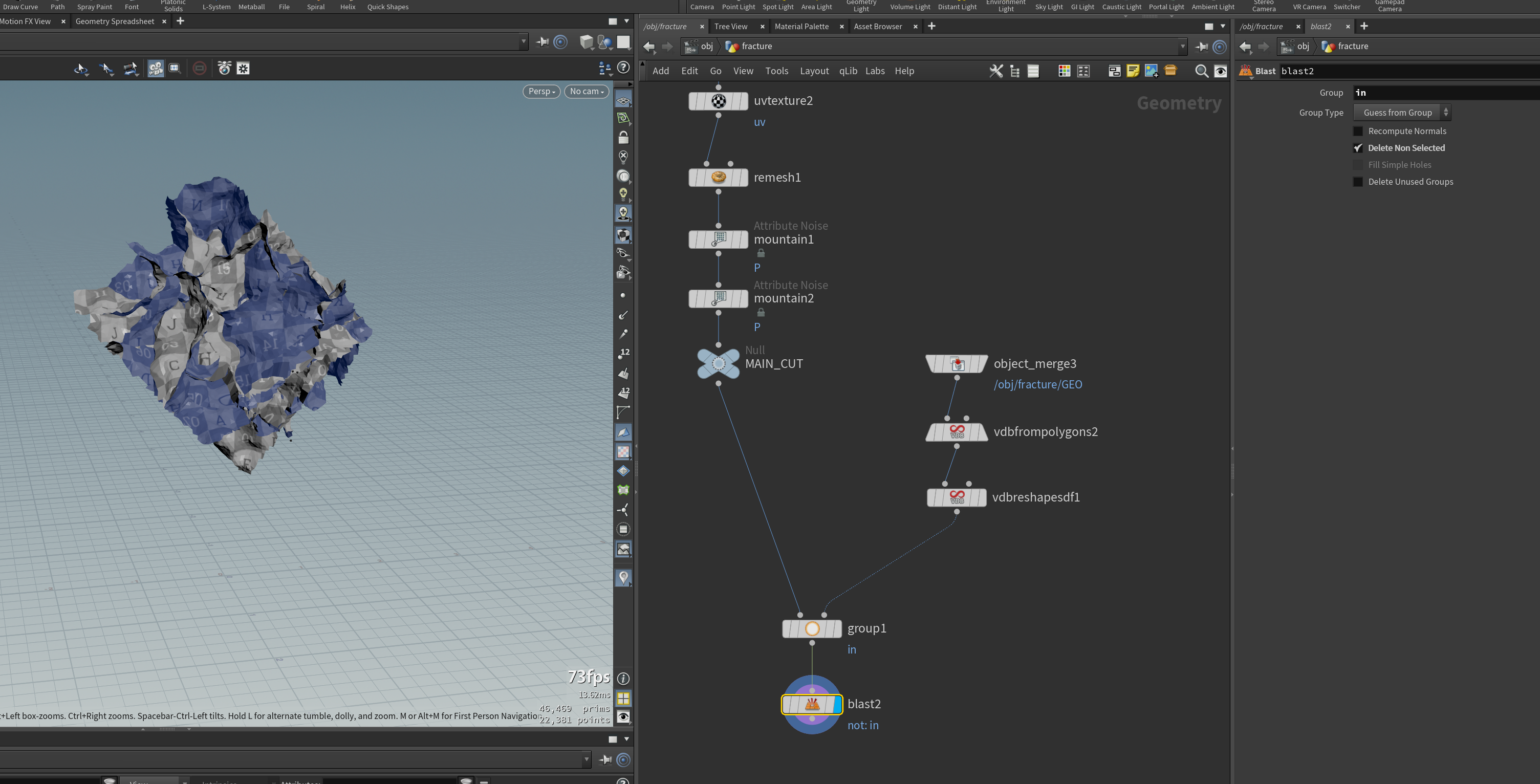Click the color palette grid icon

coord(1064,71)
